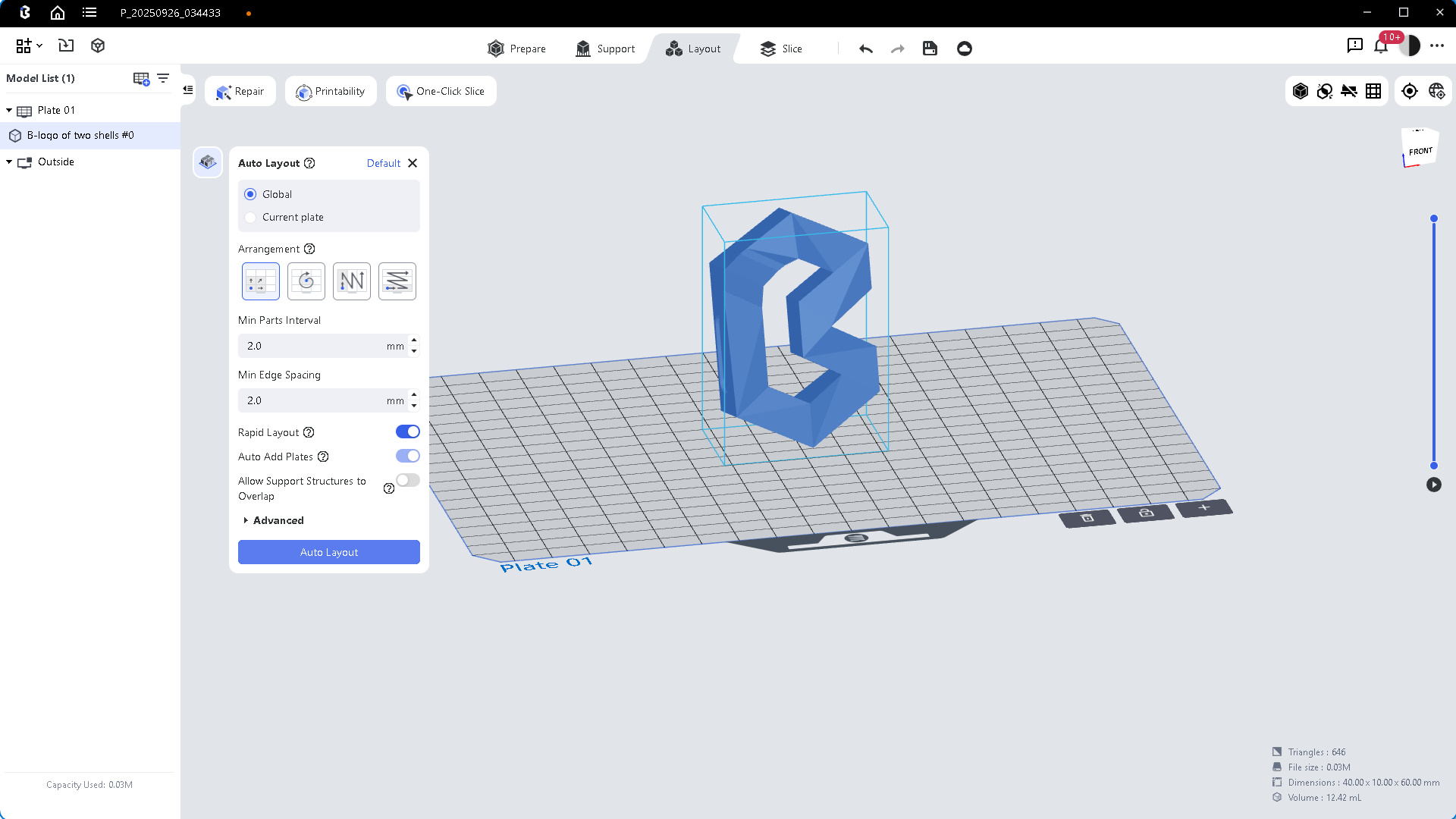Click the Printability button
The image size is (1456, 819).
coord(331,91)
